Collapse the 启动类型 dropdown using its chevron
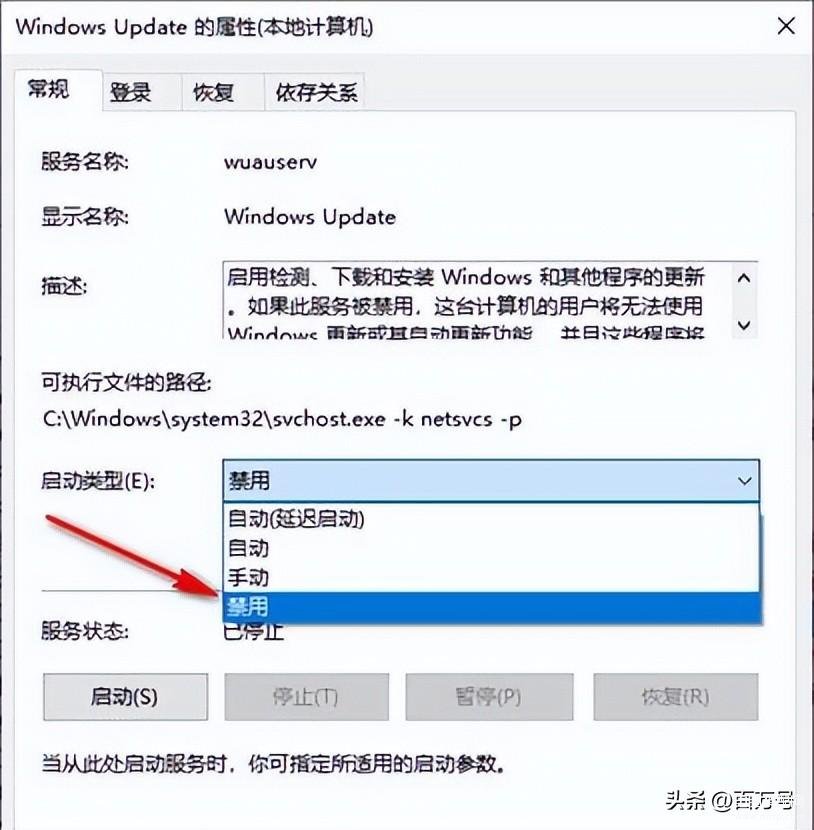Image resolution: width=814 pixels, height=830 pixels. click(745, 481)
